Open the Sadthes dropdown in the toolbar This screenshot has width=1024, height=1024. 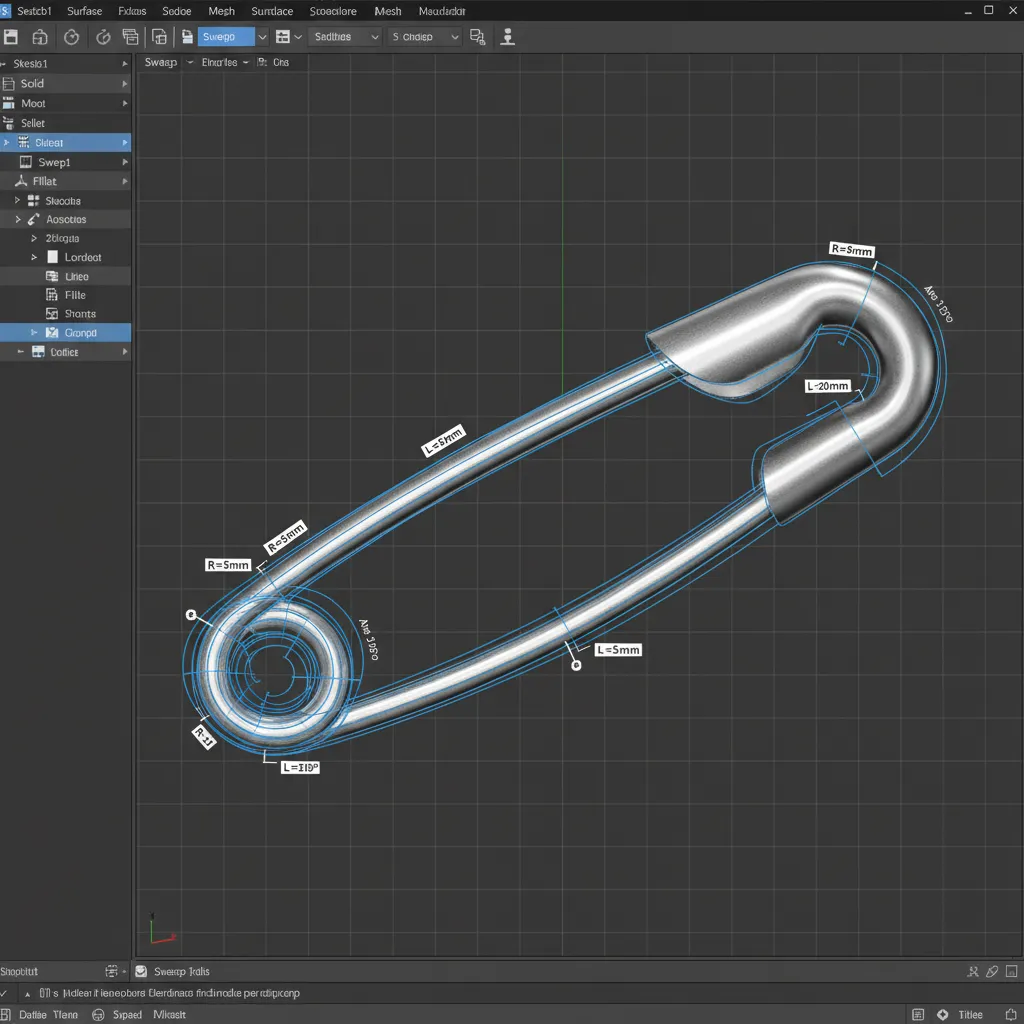pos(343,36)
